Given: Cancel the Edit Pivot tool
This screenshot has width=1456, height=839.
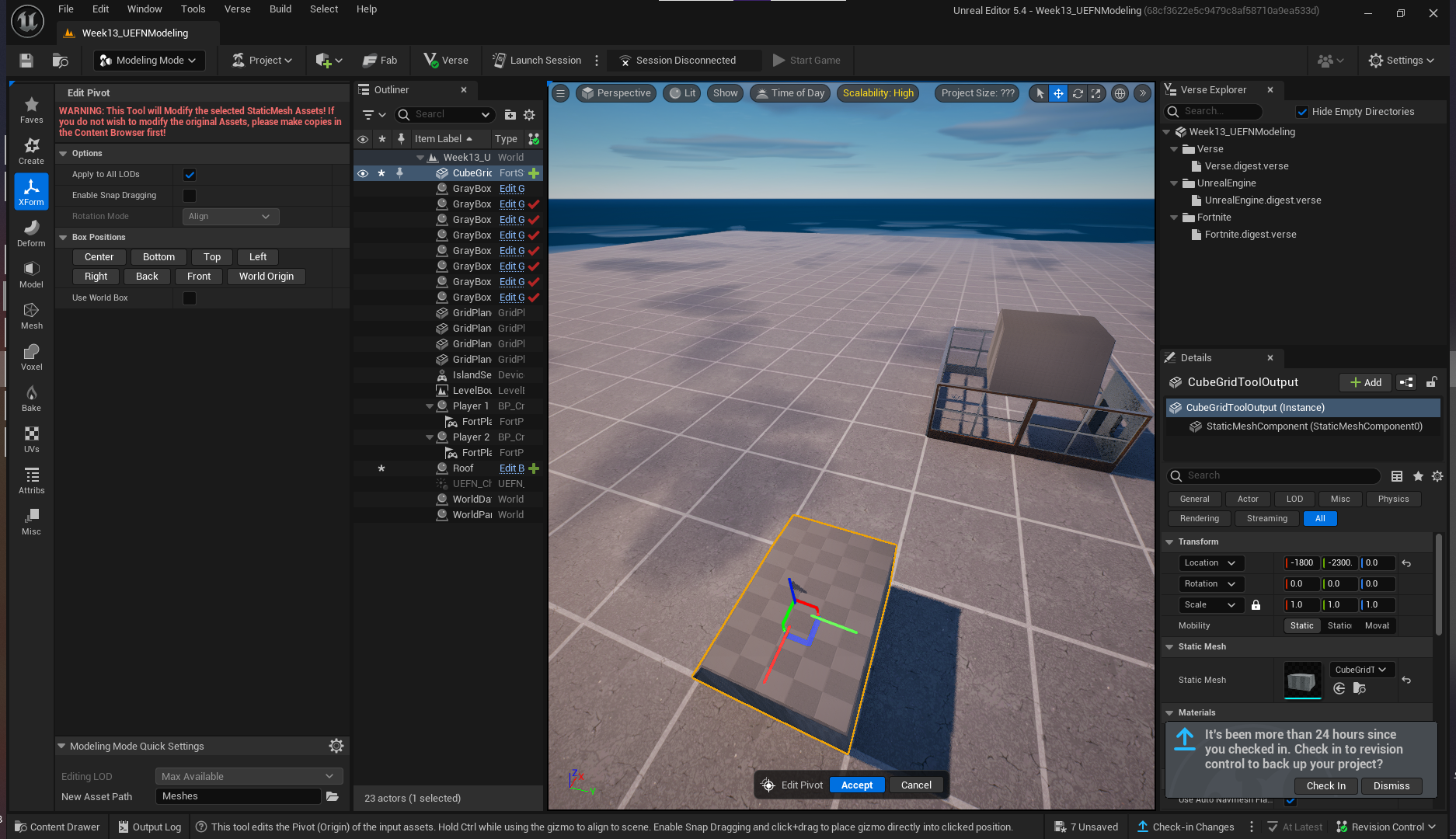Looking at the screenshot, I should click(x=916, y=785).
